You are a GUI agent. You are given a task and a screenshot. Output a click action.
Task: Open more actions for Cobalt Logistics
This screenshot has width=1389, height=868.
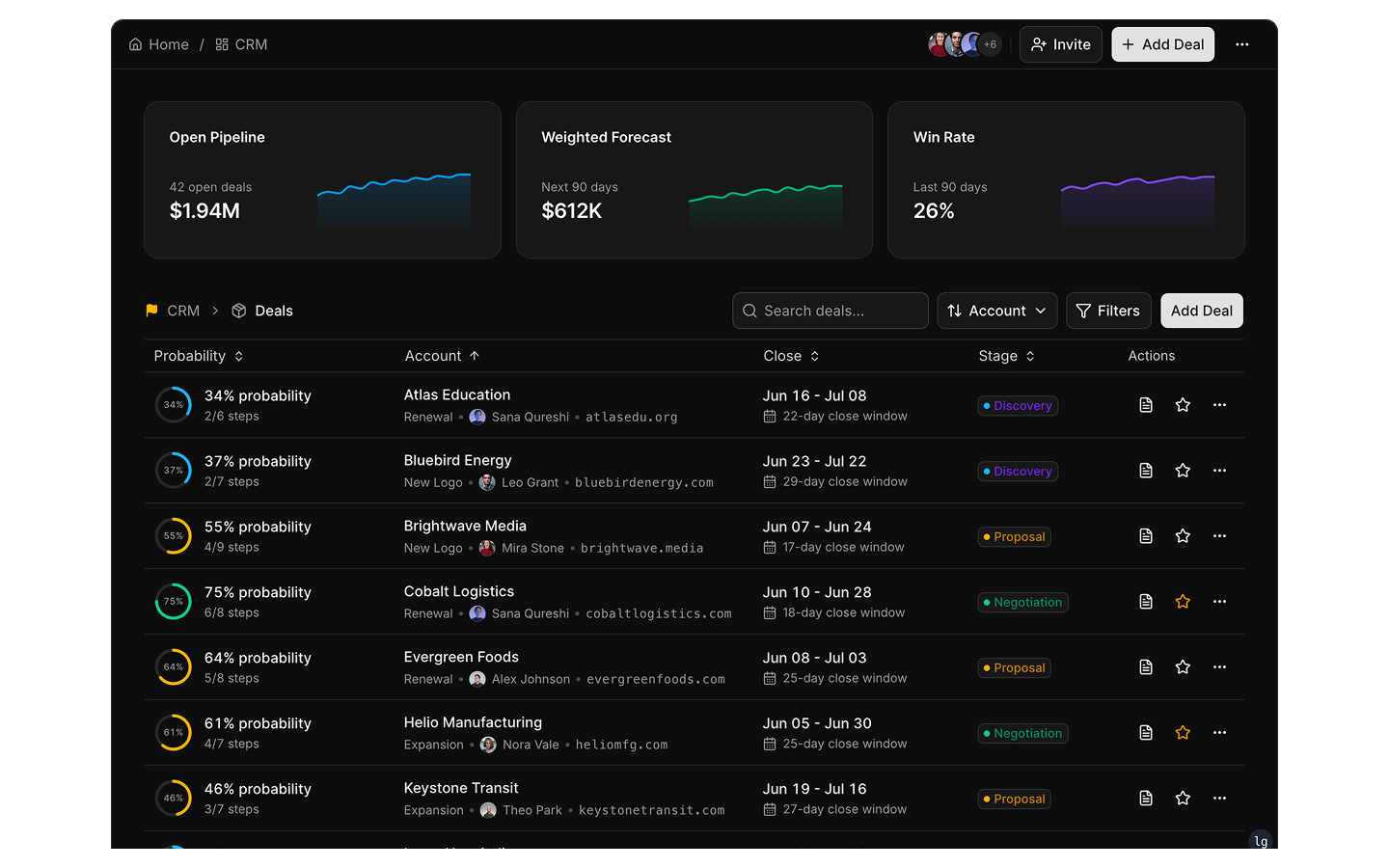pos(1219,602)
